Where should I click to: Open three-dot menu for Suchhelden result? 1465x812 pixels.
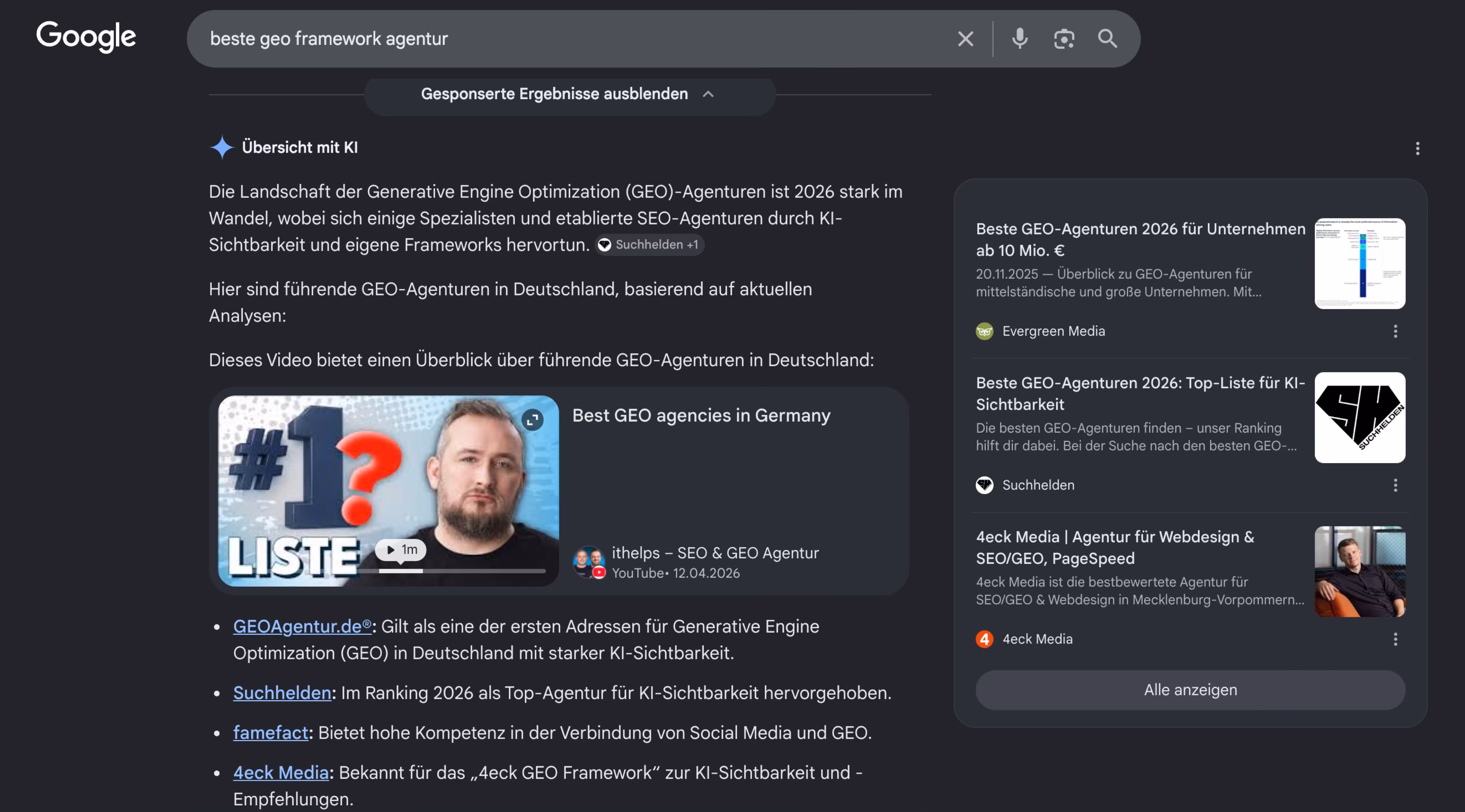pos(1395,485)
